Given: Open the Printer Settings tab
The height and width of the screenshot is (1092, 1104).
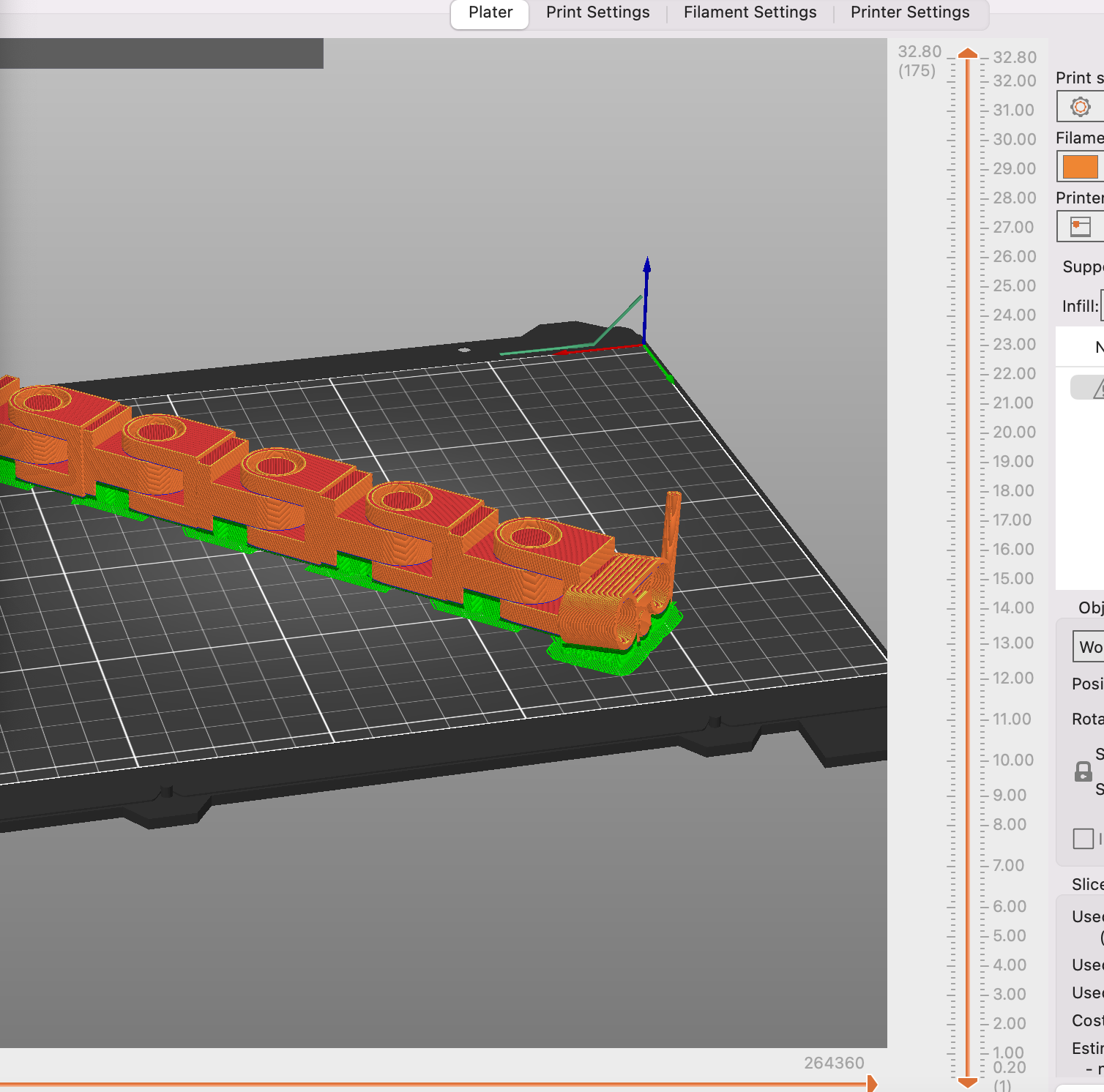Looking at the screenshot, I should [x=909, y=13].
